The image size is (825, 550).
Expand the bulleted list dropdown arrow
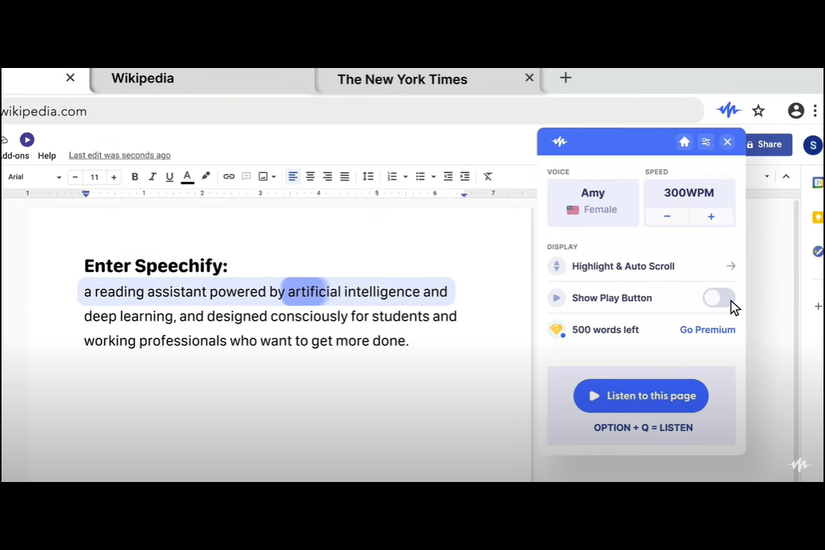pyautogui.click(x=434, y=177)
